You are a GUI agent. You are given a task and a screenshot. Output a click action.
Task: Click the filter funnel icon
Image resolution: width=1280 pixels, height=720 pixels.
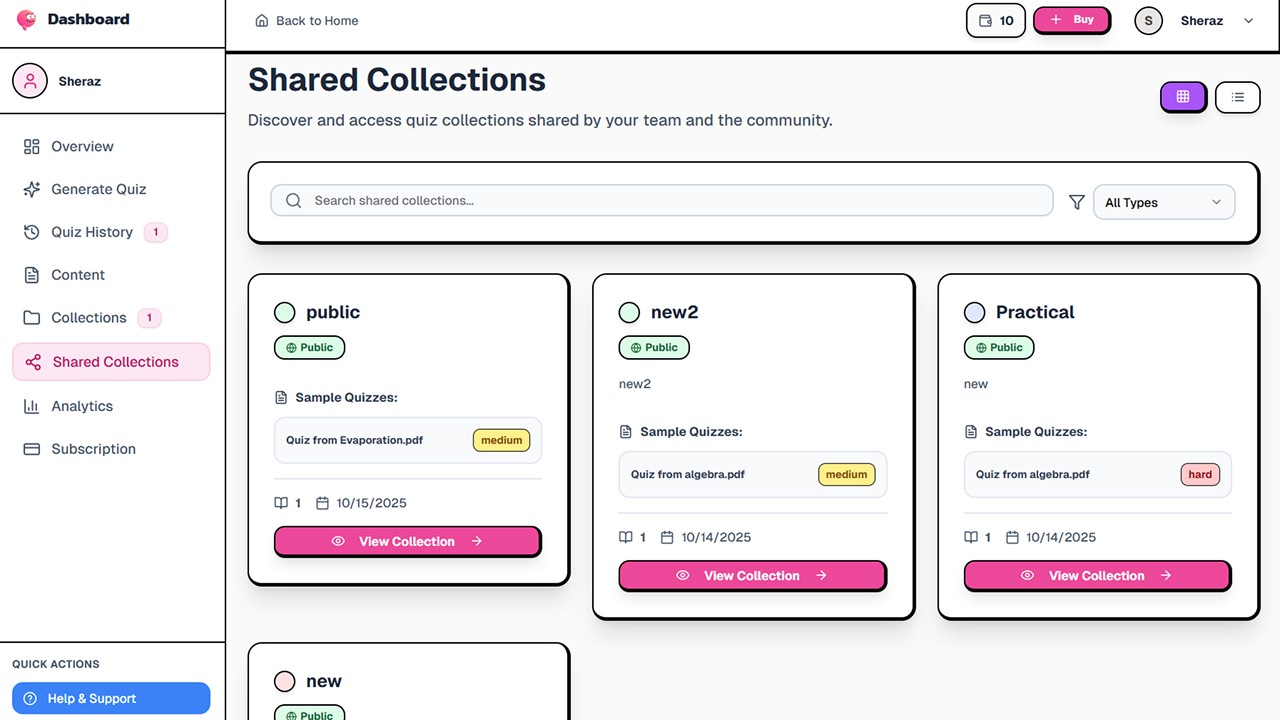click(x=1077, y=202)
